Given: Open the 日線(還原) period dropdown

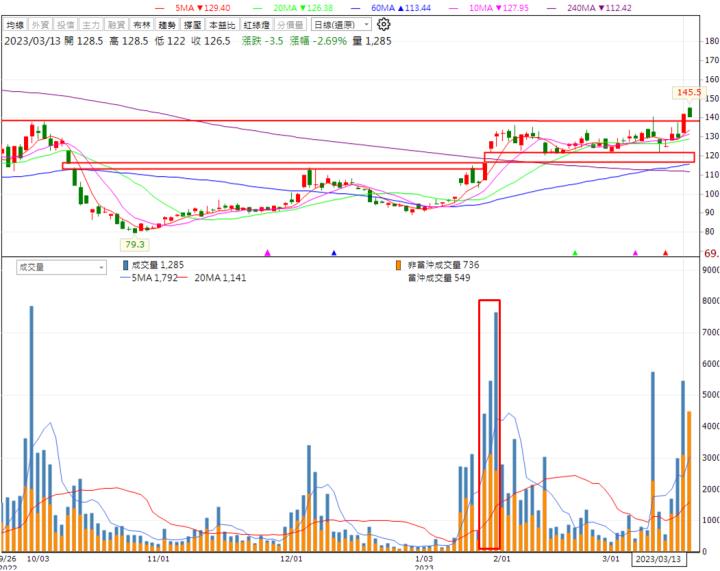Looking at the screenshot, I should 339,23.
